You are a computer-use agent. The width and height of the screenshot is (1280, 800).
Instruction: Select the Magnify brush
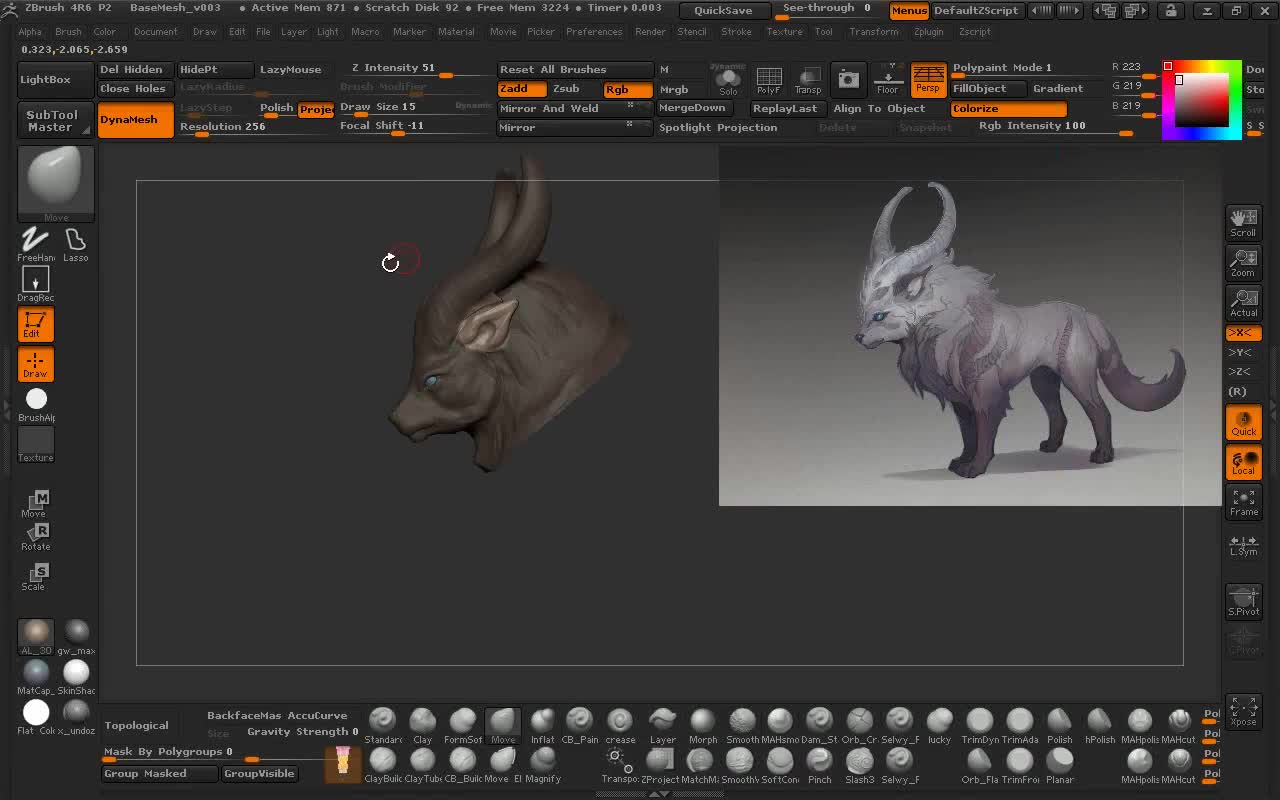(543, 766)
